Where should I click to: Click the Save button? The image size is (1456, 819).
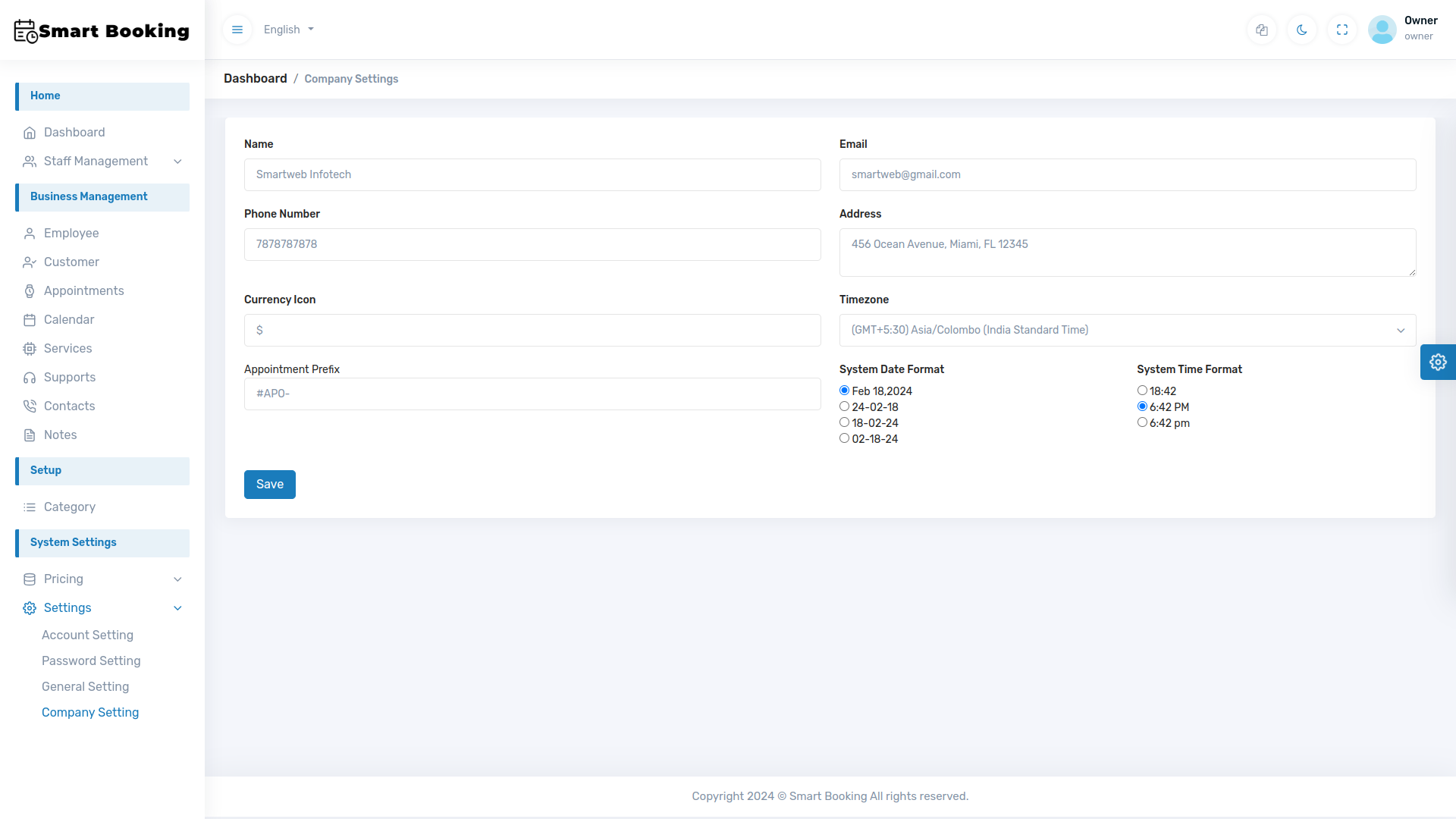pos(269,485)
